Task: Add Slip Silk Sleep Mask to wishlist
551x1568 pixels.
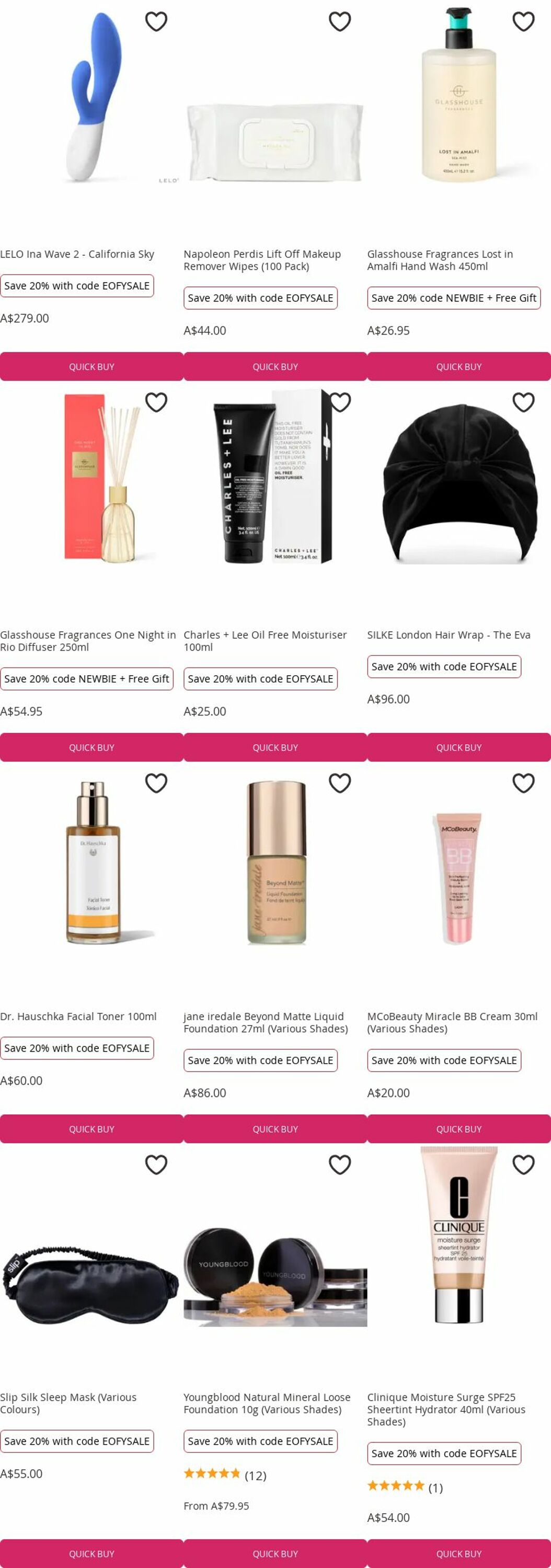Action: [x=156, y=1165]
